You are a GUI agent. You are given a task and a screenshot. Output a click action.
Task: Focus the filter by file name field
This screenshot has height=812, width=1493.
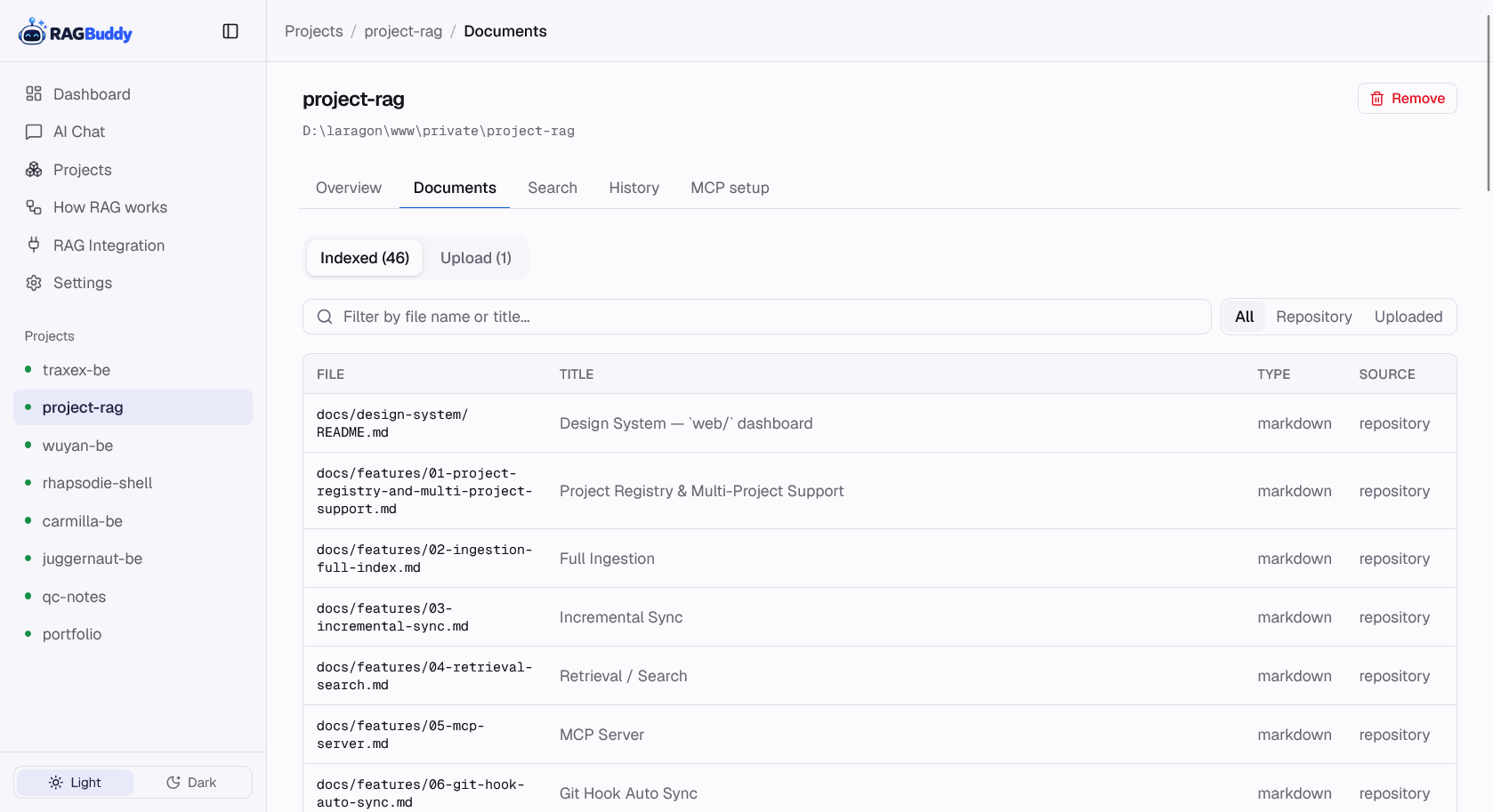click(x=756, y=317)
